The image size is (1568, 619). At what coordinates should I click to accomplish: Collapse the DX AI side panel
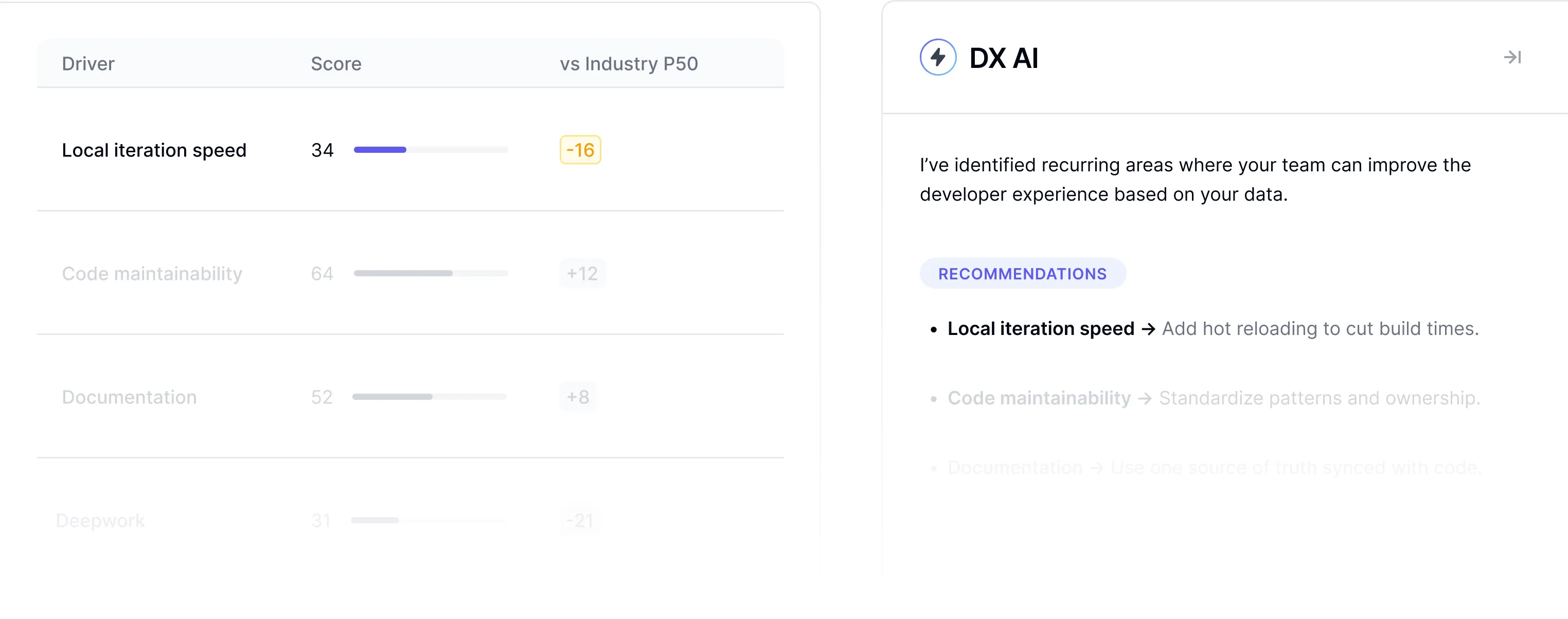click(1512, 57)
